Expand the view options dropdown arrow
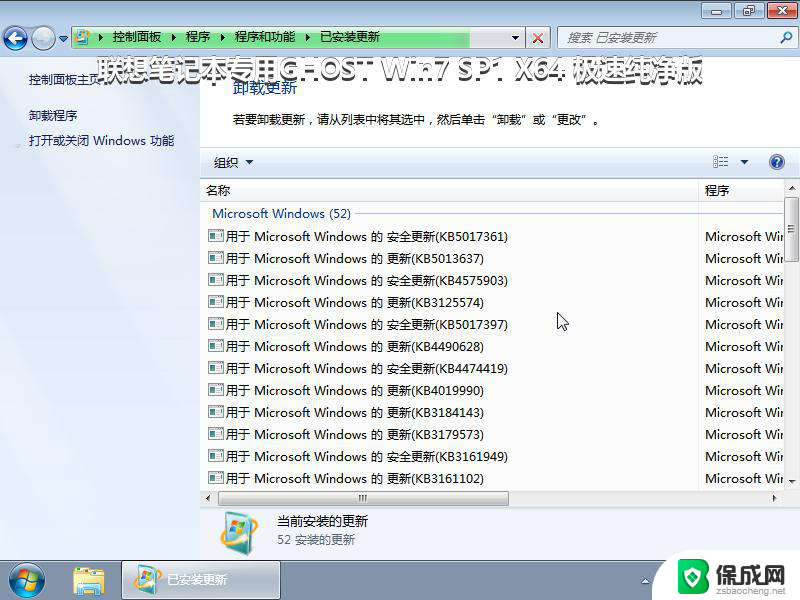Screen dimensions: 800x600 pyautogui.click(x=744, y=162)
